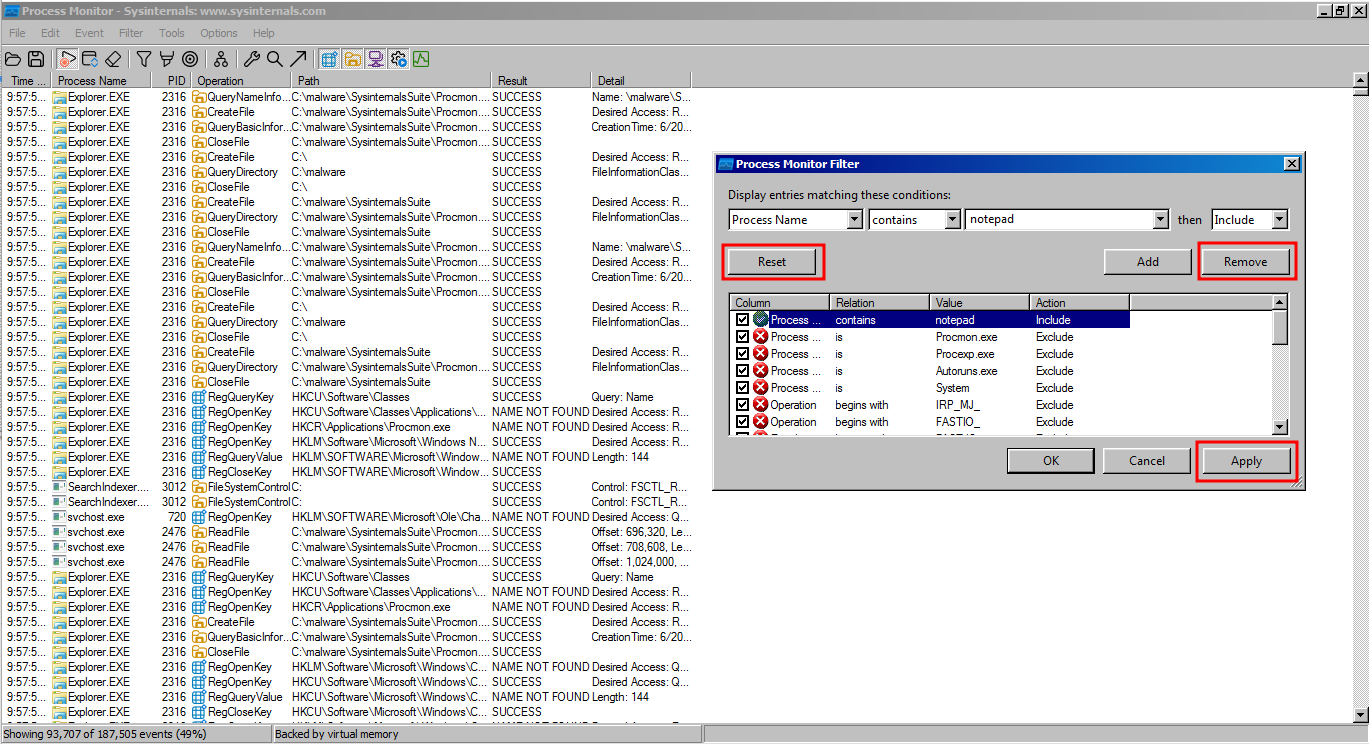Click the green include icon on notepad filter row
The image size is (1369, 744).
pos(761,320)
